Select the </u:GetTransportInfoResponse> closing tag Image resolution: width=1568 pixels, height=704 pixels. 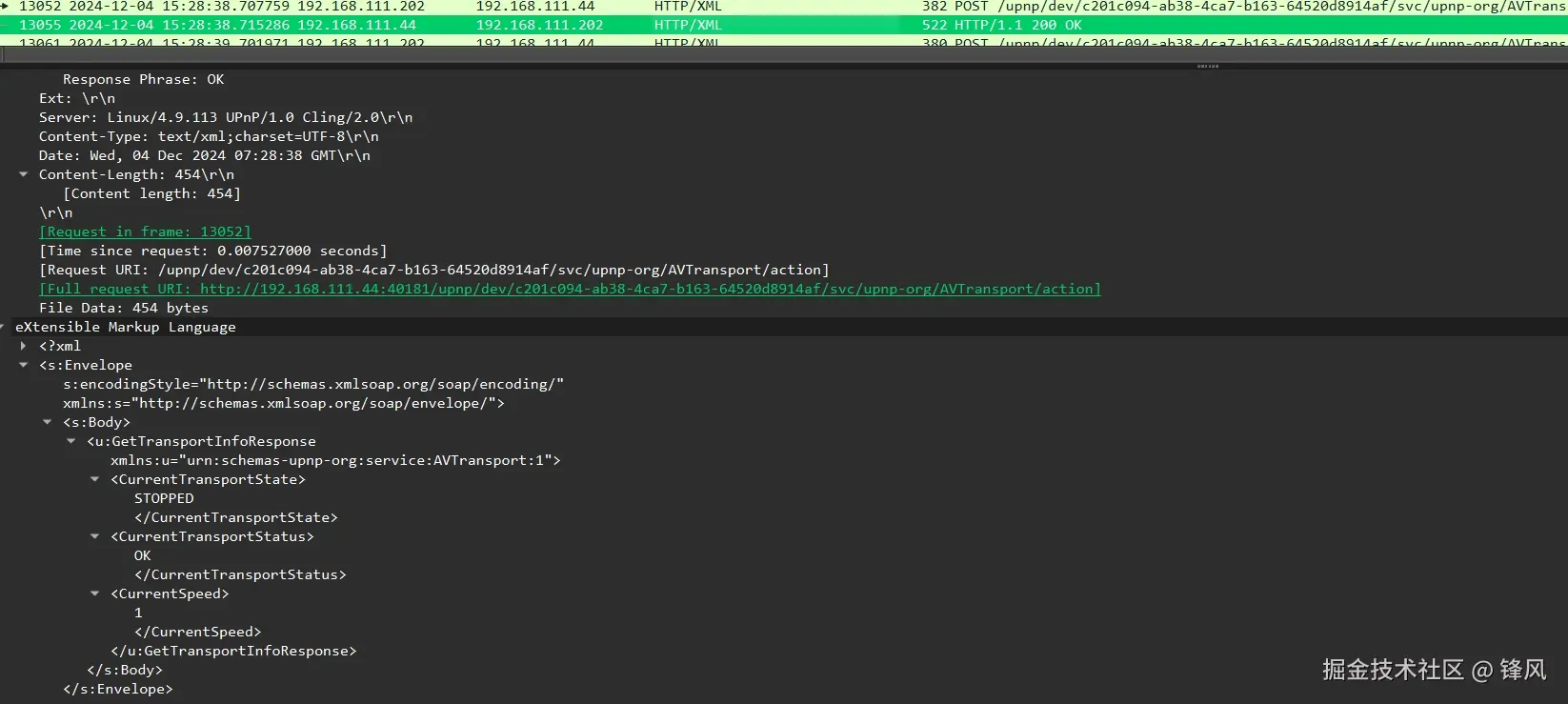tap(233, 651)
